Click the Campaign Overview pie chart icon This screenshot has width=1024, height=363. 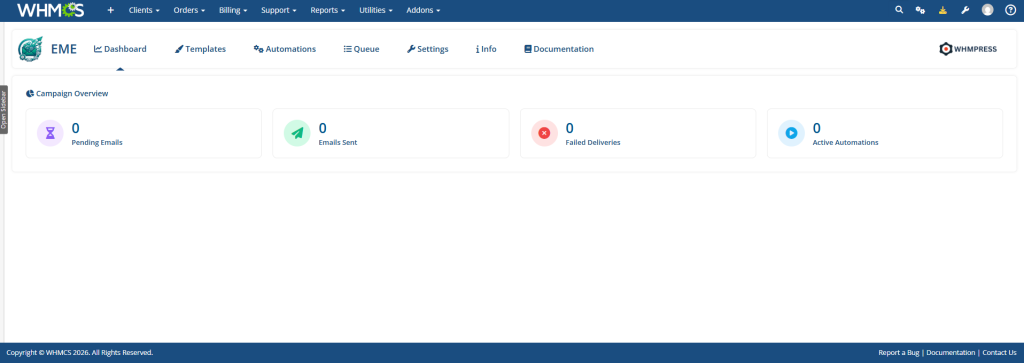click(x=30, y=93)
